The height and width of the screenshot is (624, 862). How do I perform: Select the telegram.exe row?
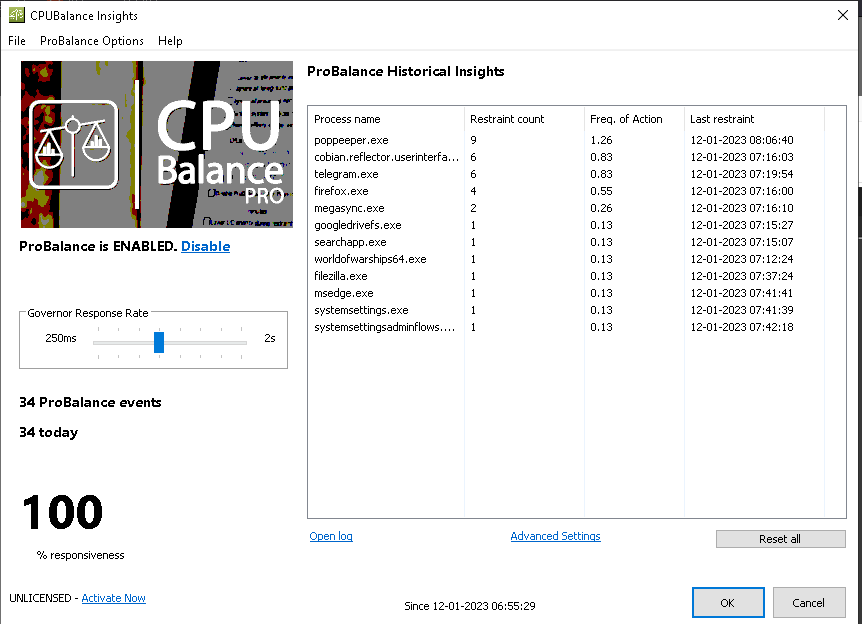(x=566, y=174)
